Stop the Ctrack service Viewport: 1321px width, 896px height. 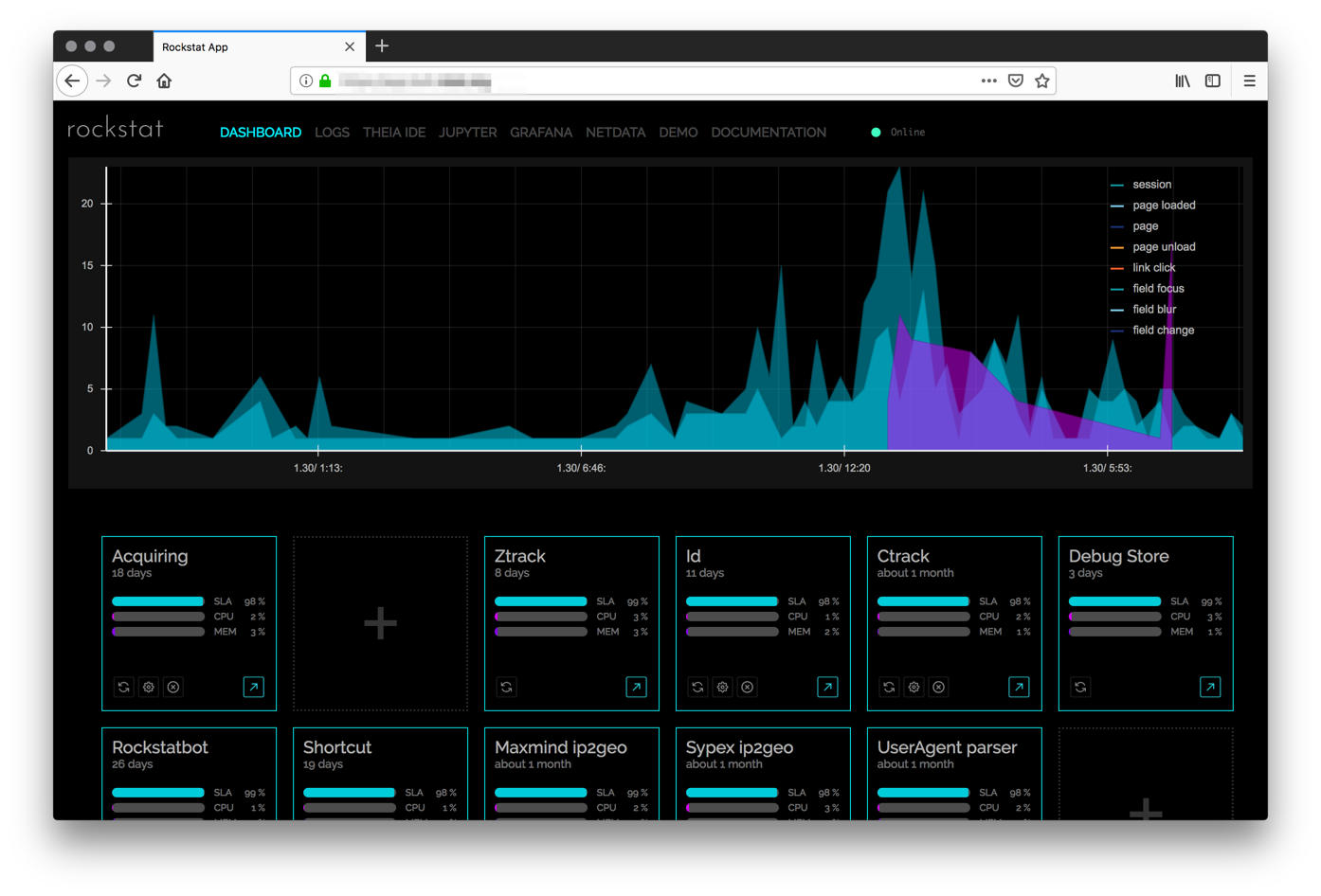point(939,687)
